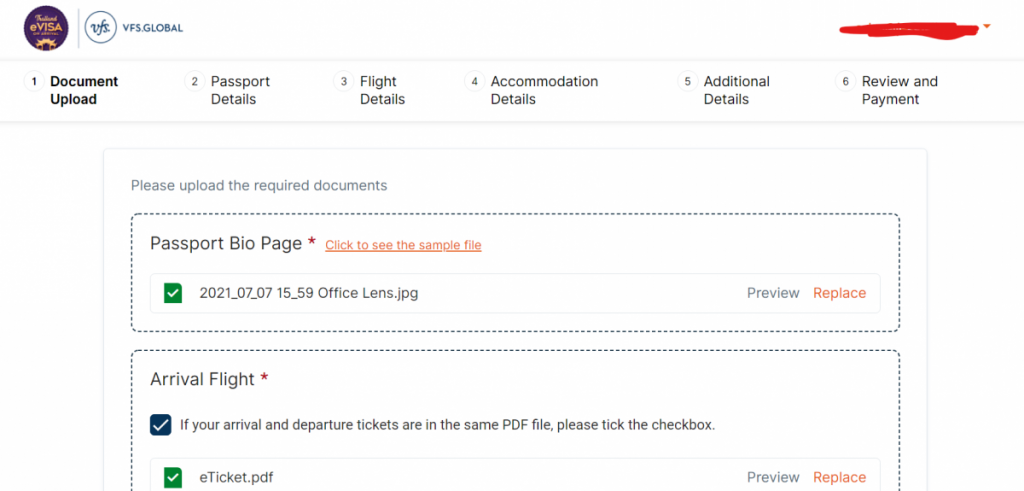Open Accommodation Details step
Viewport: 1024px width, 491px height.
544,90
